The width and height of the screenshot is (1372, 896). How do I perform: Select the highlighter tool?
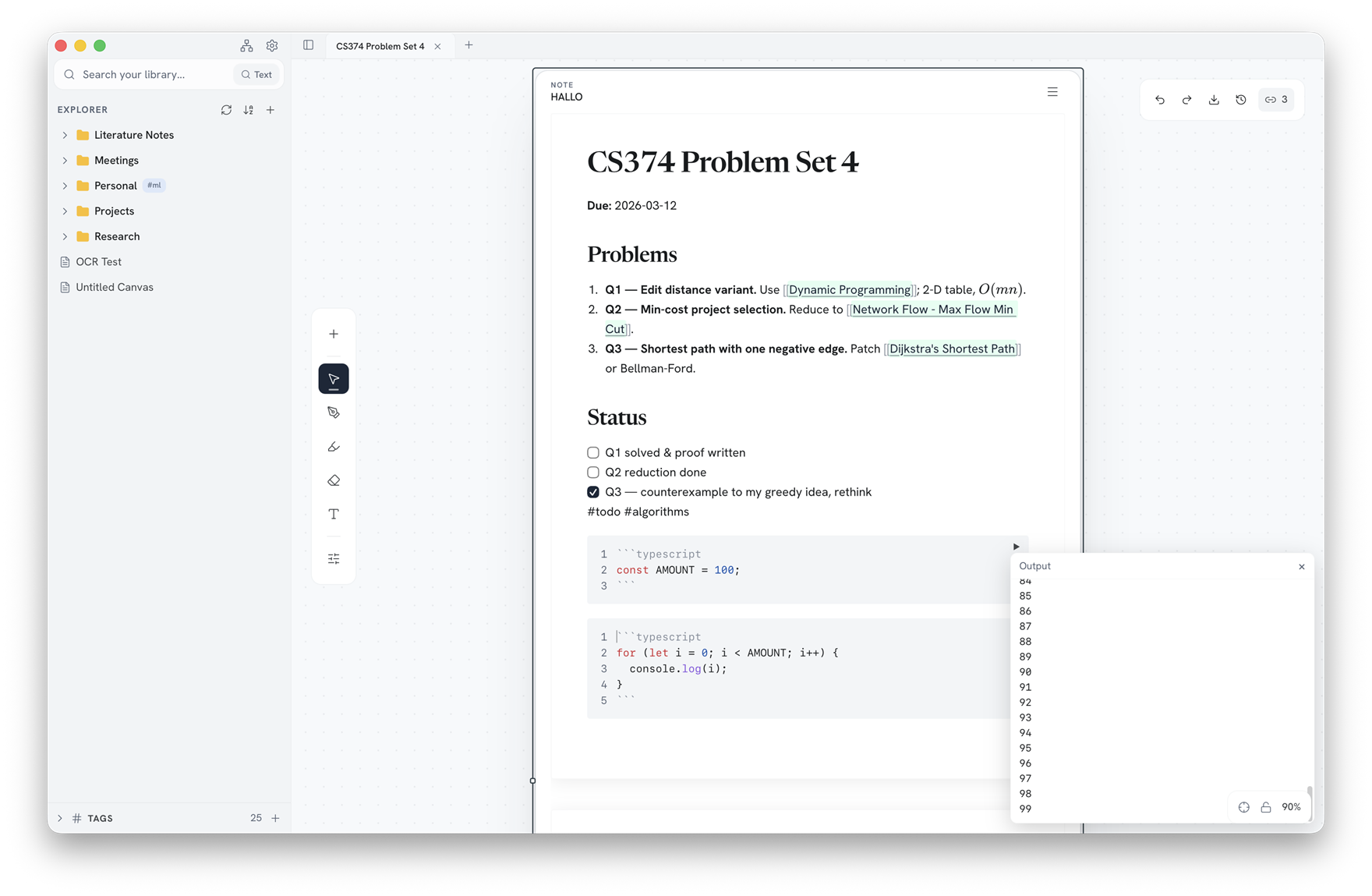(x=334, y=447)
